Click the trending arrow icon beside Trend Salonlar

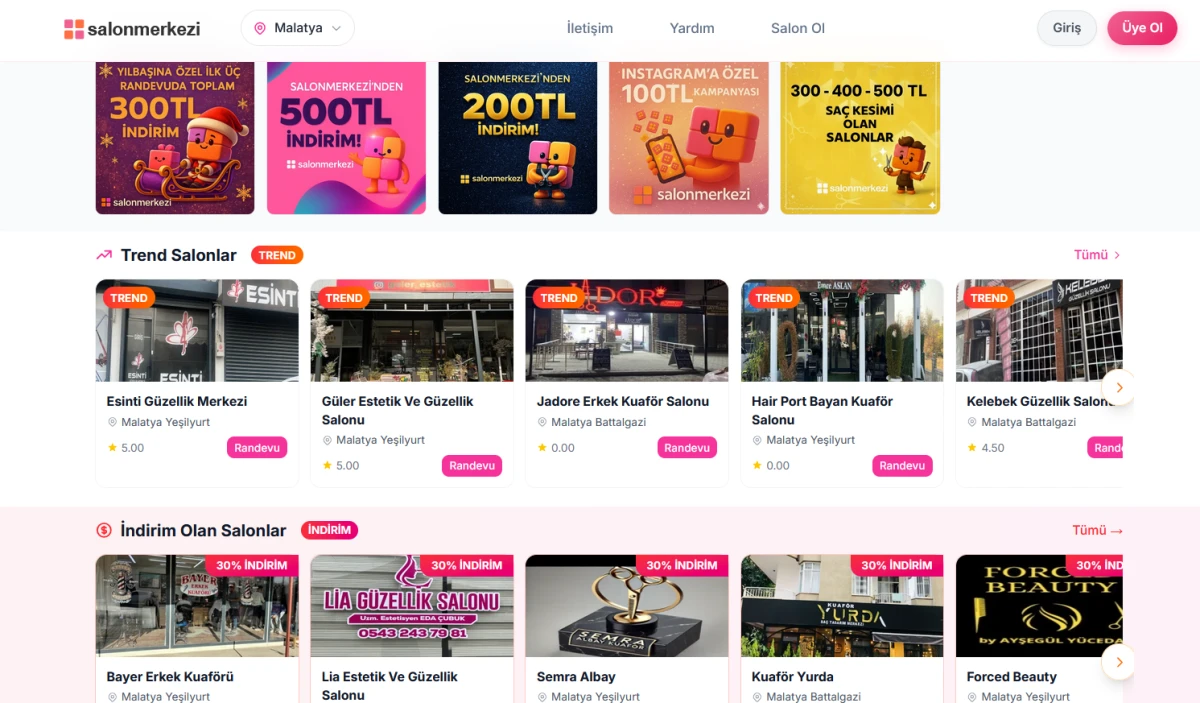tap(104, 255)
